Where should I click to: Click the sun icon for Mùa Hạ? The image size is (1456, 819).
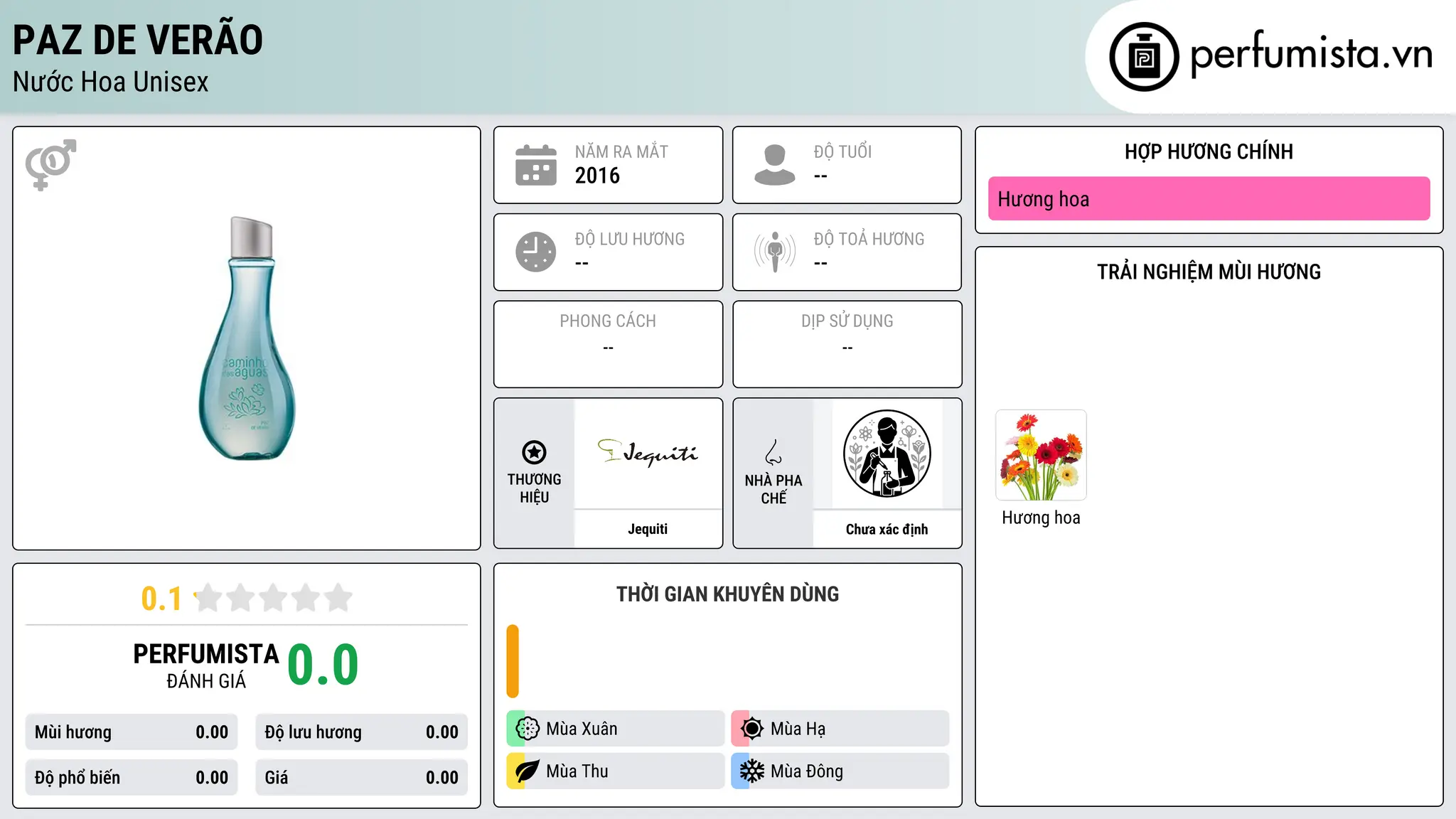pyautogui.click(x=752, y=729)
